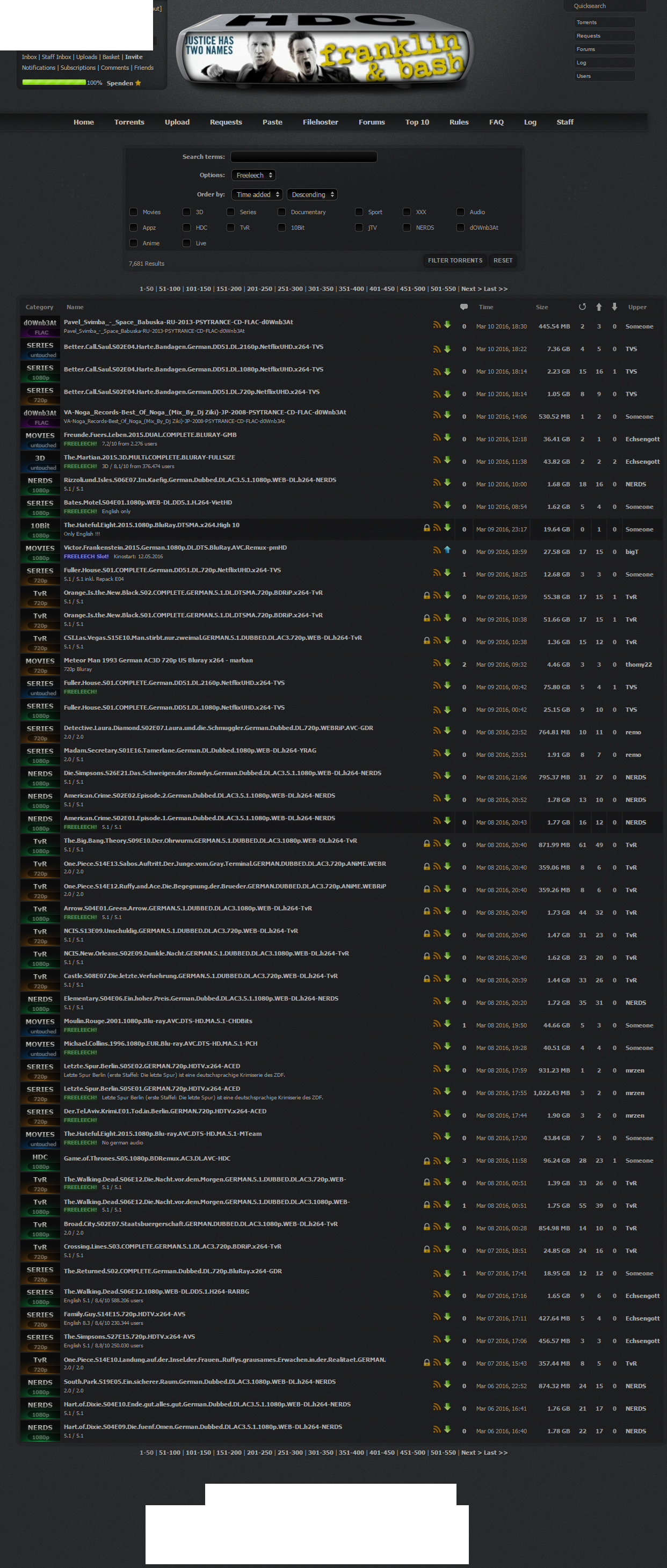The width and height of the screenshot is (667, 1568).
Task: Download the Pavel_Svimba Space_Babuska FLAC torrent
Action: coord(447,324)
